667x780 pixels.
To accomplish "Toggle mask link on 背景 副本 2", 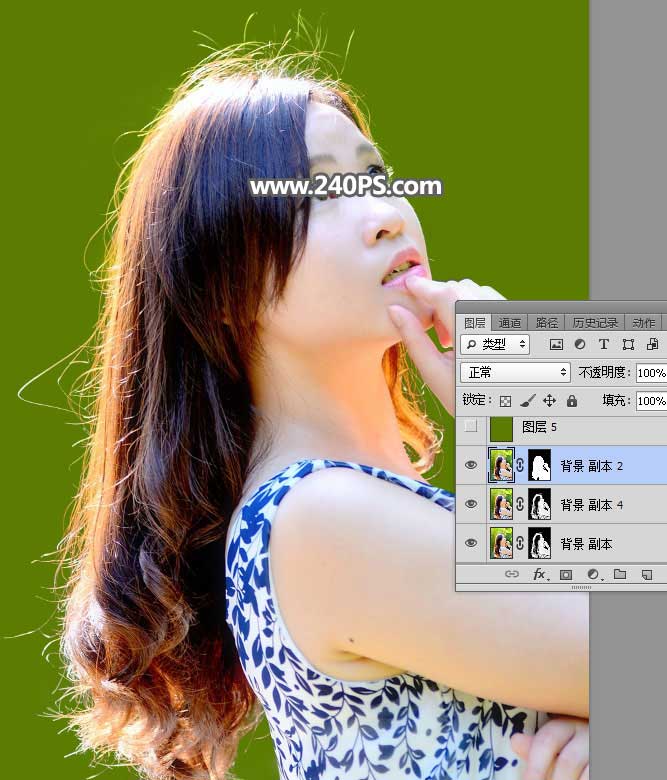I will (520, 465).
